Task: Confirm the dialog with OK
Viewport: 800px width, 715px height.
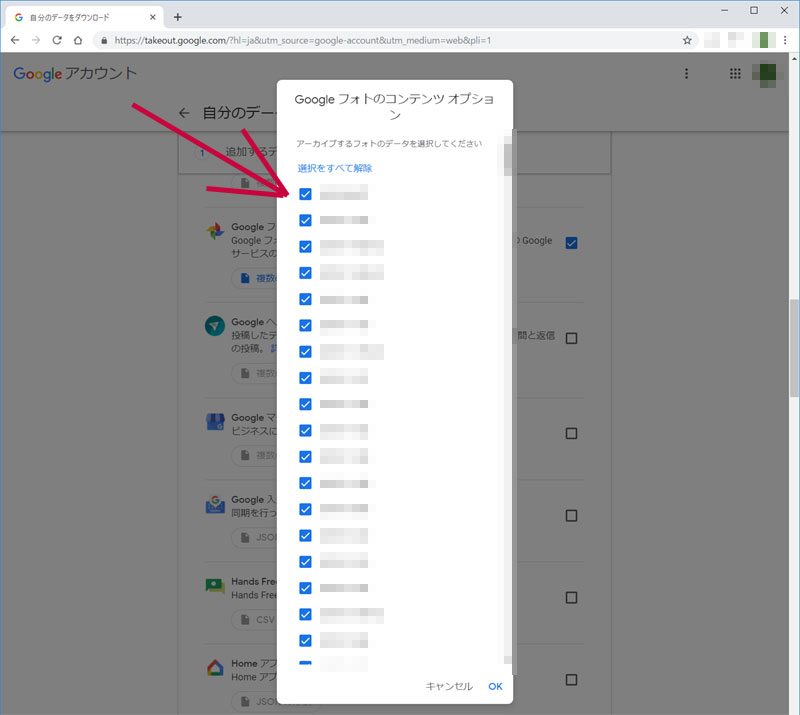Action: [495, 686]
